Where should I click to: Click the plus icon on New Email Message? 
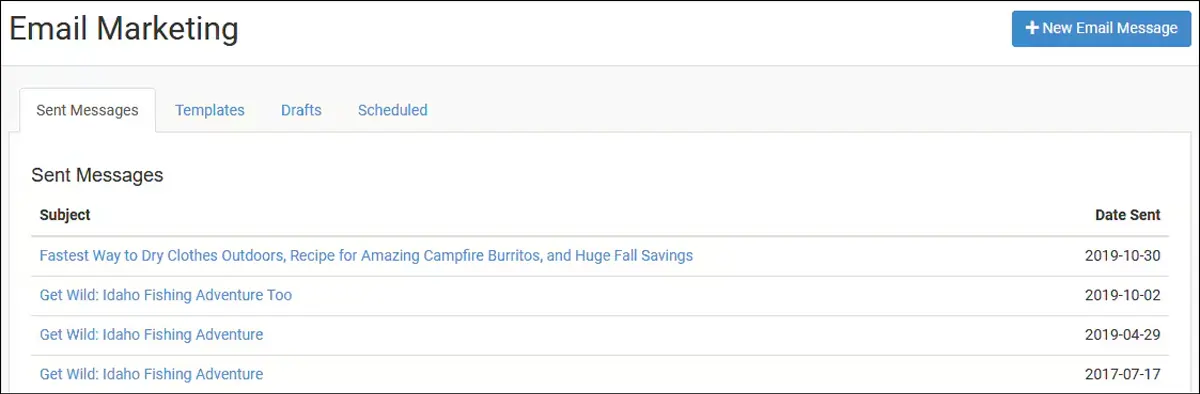1032,28
